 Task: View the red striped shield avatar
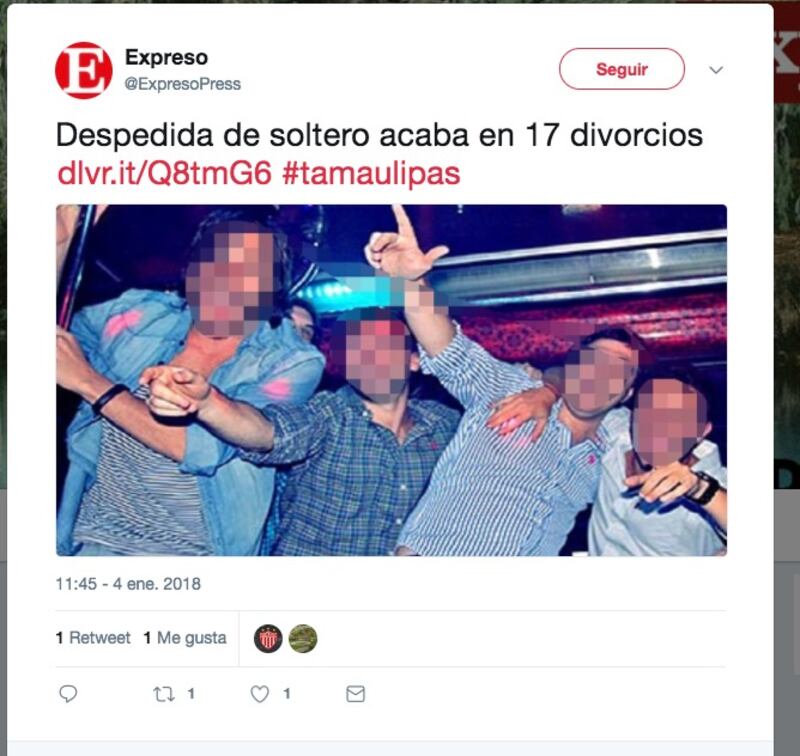click(268, 638)
